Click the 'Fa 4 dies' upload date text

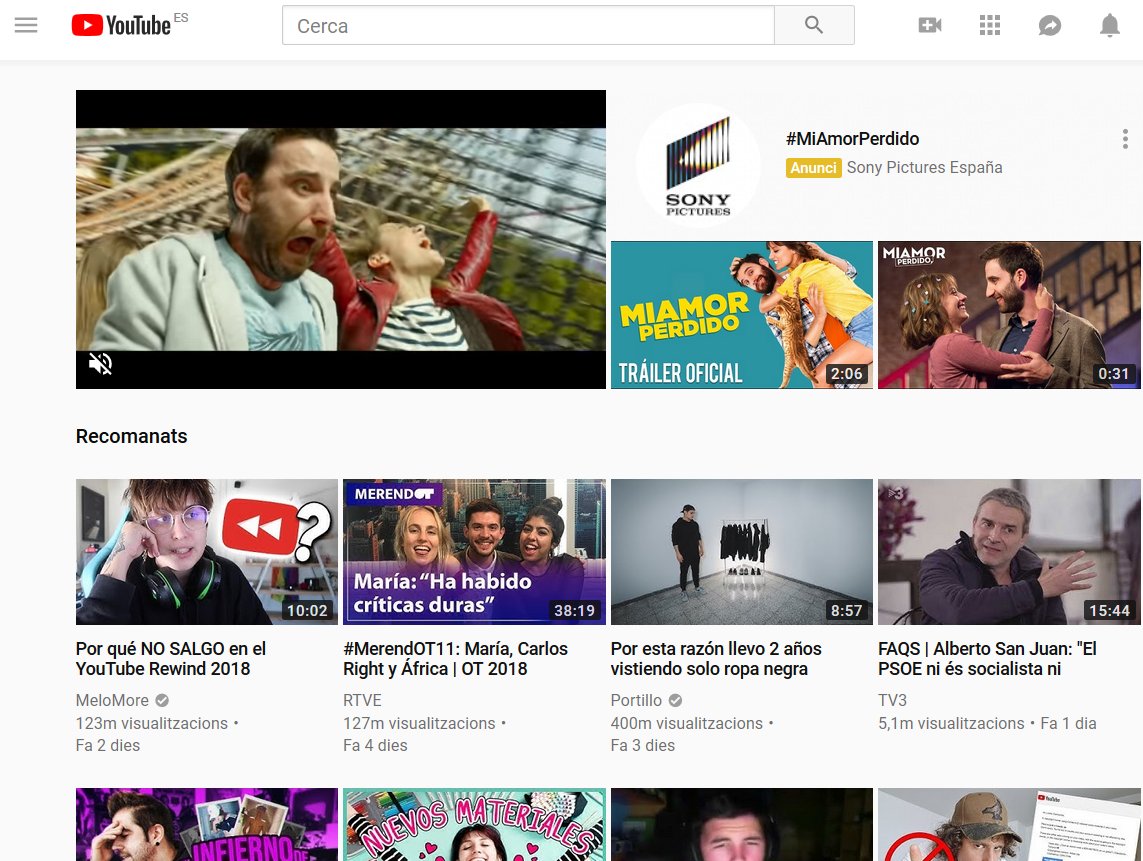click(x=375, y=745)
